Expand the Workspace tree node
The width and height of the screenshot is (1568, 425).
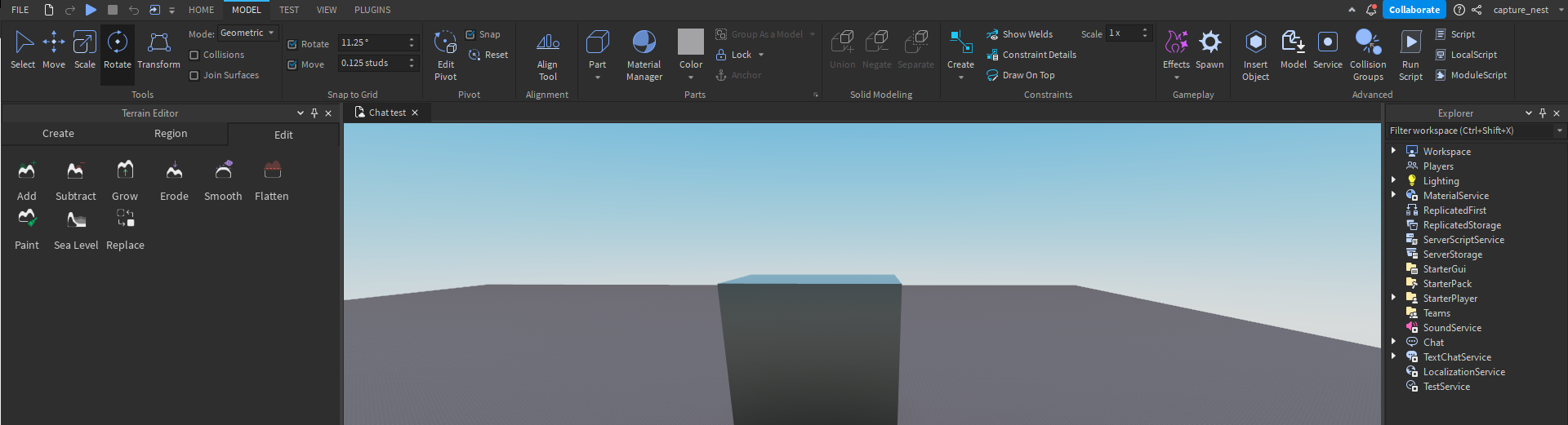[x=1393, y=151]
